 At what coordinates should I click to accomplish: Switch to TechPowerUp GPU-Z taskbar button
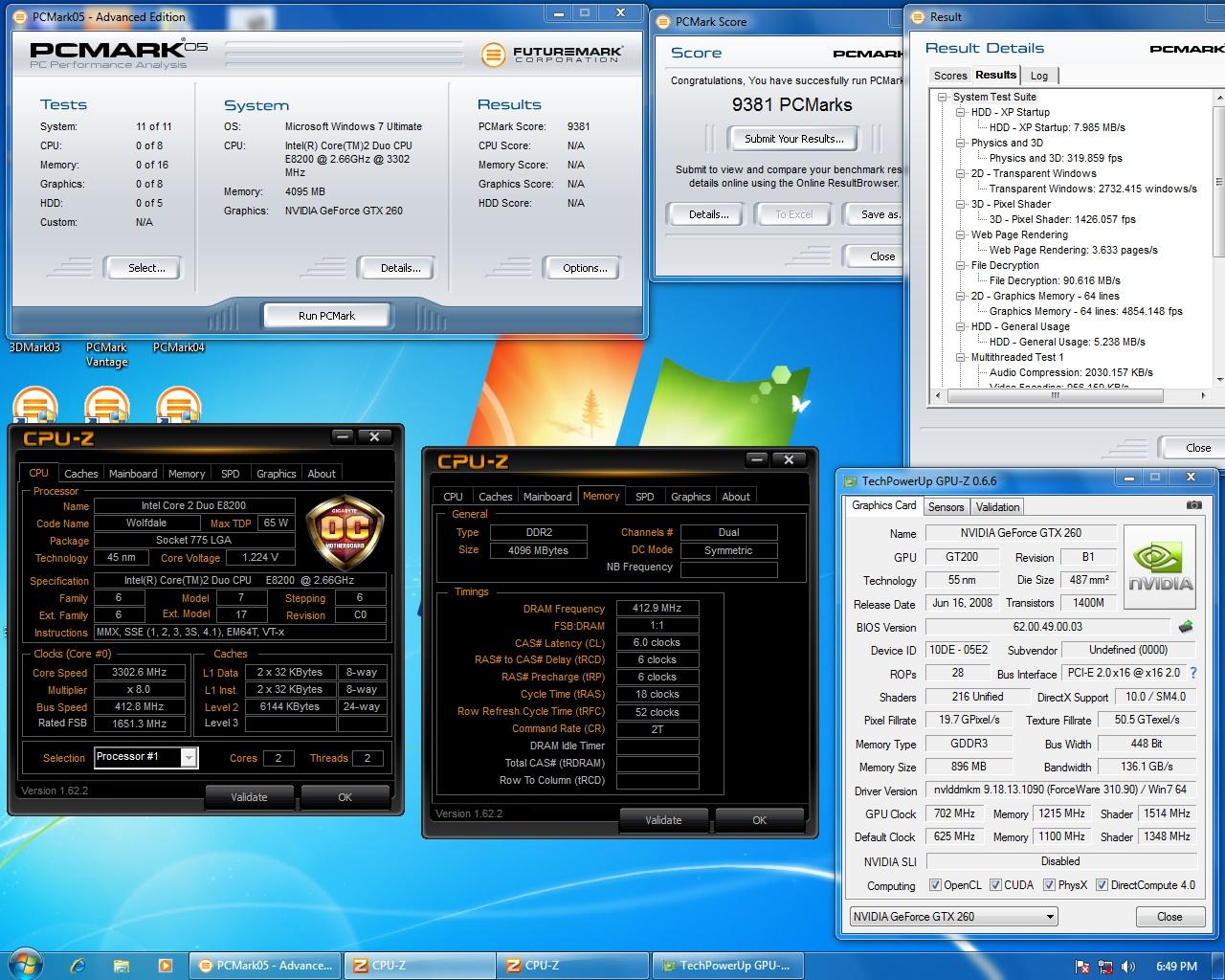pos(726,966)
